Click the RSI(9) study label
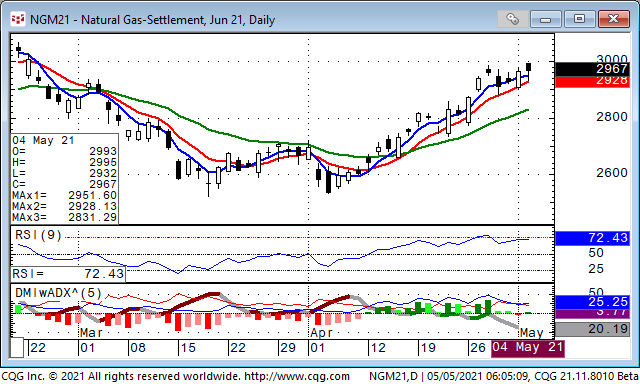This screenshot has width=640, height=384. [x=38, y=235]
